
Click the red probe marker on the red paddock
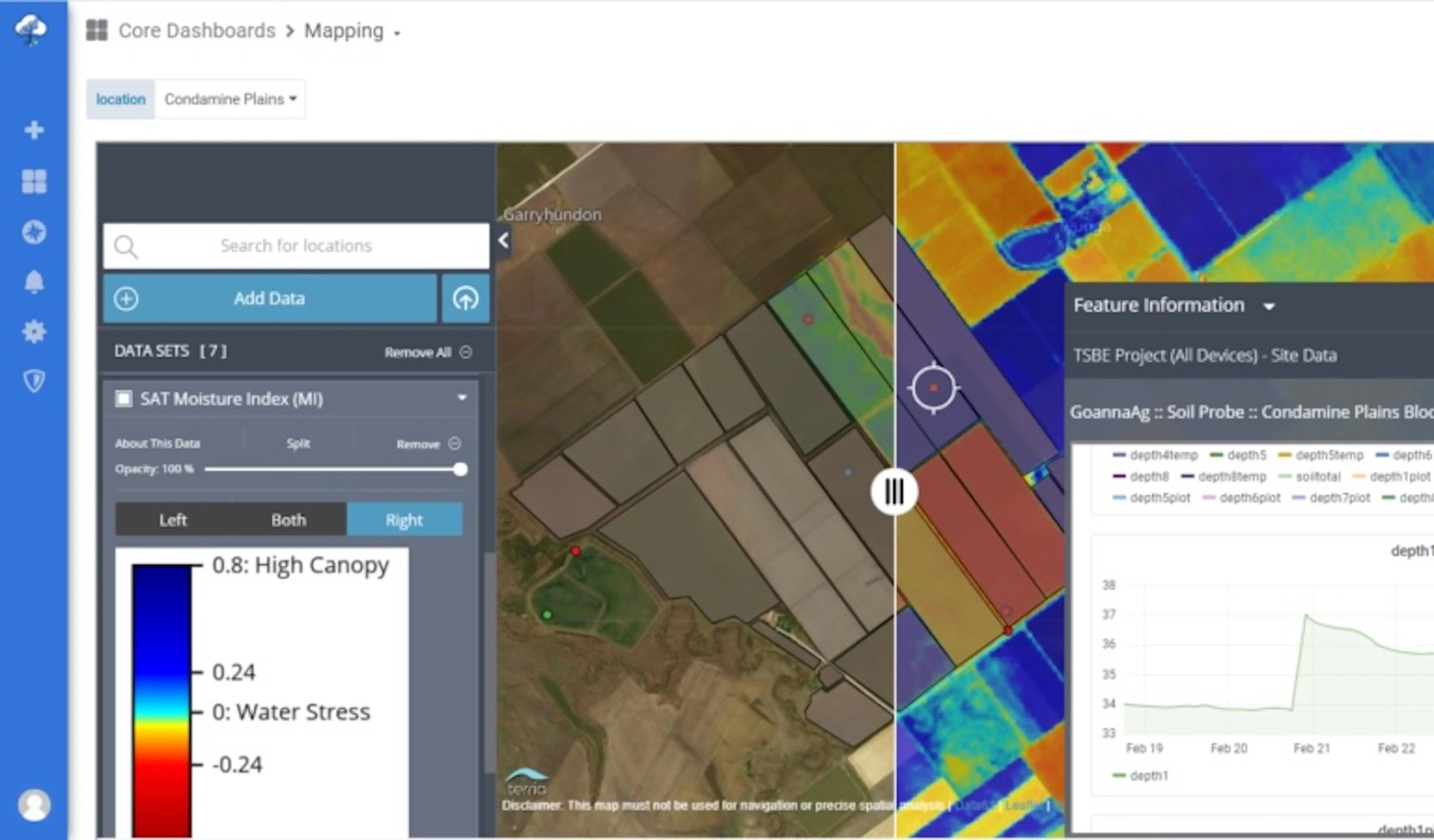click(1008, 630)
